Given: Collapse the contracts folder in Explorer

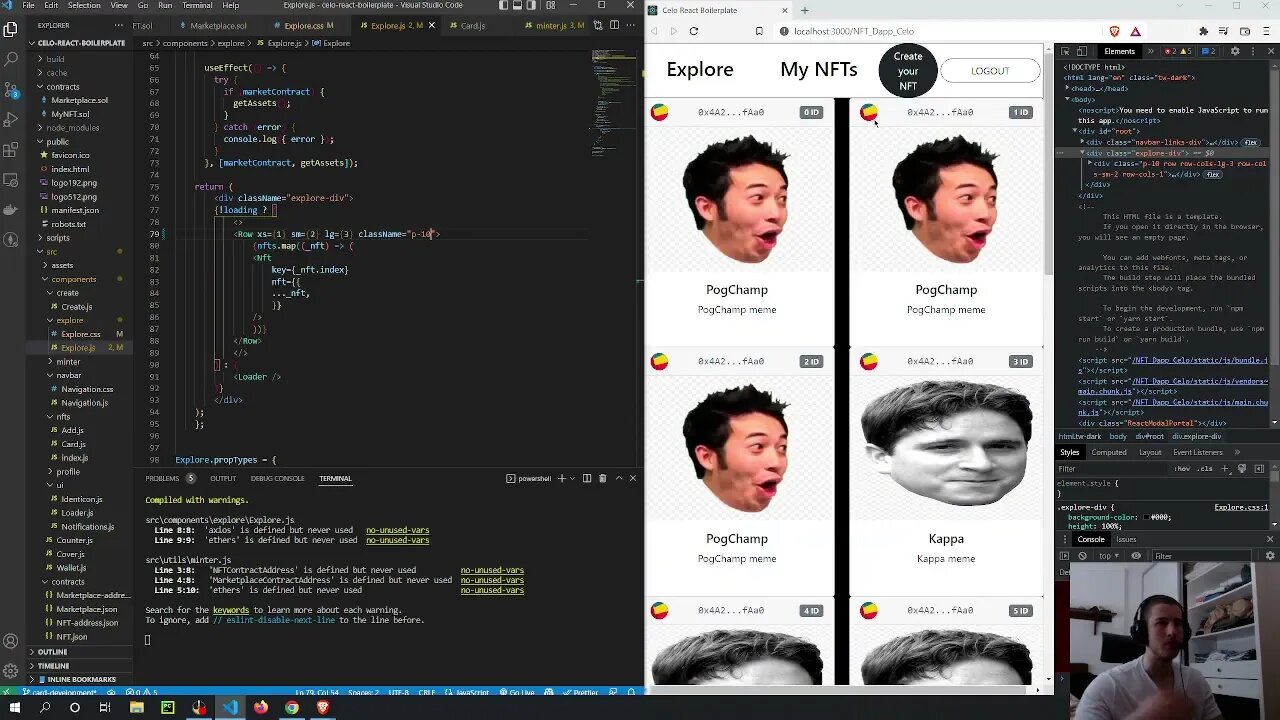Looking at the screenshot, I should pos(63,87).
